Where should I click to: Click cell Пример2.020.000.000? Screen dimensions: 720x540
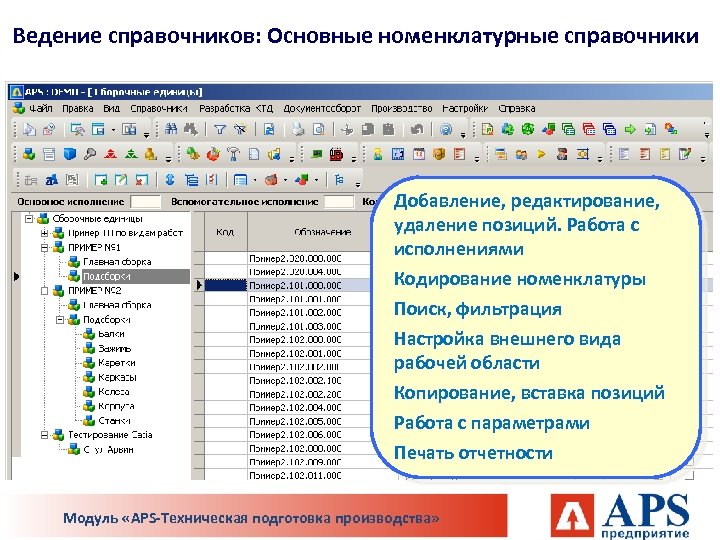click(309, 259)
